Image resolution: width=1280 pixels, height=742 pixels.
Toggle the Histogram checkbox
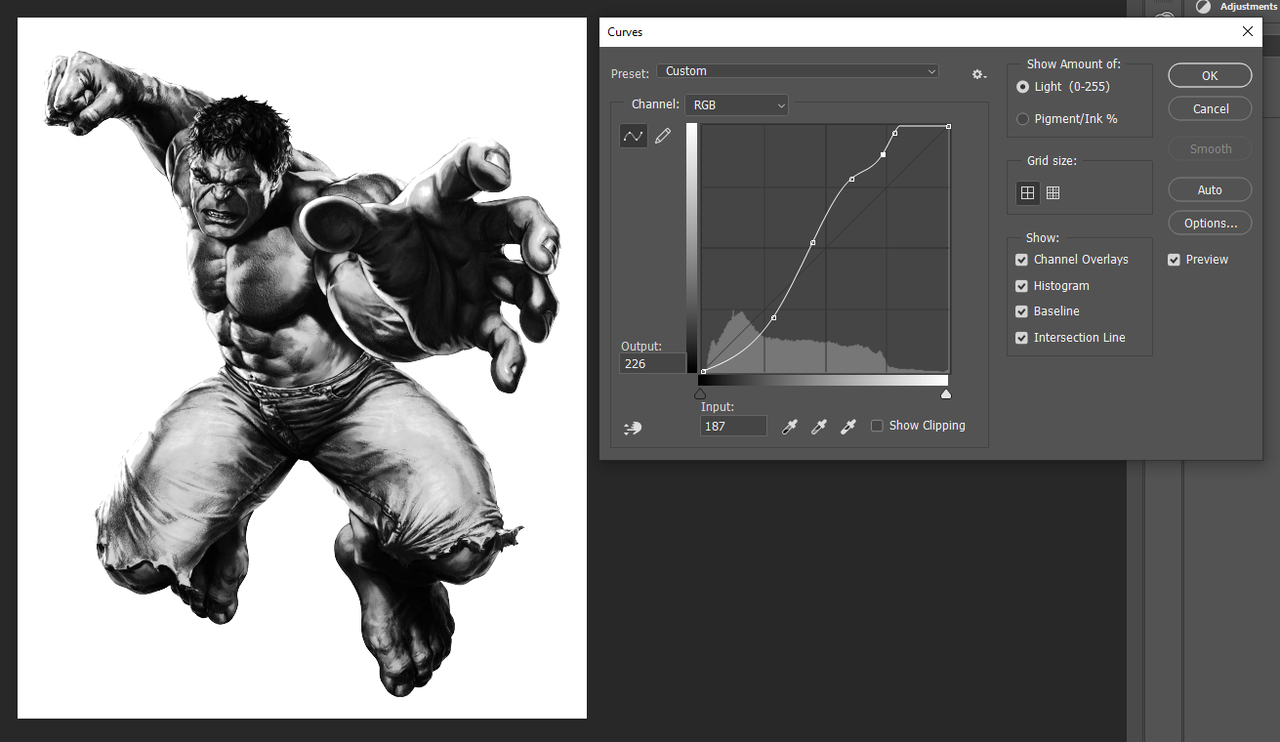click(x=1021, y=285)
